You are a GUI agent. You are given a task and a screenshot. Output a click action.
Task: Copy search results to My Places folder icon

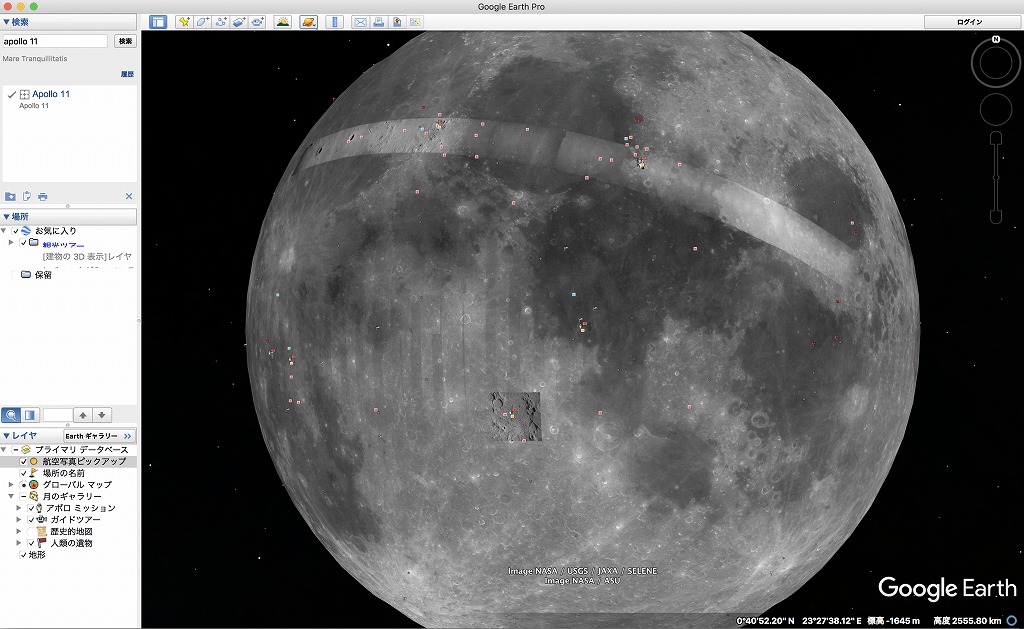tap(10, 197)
